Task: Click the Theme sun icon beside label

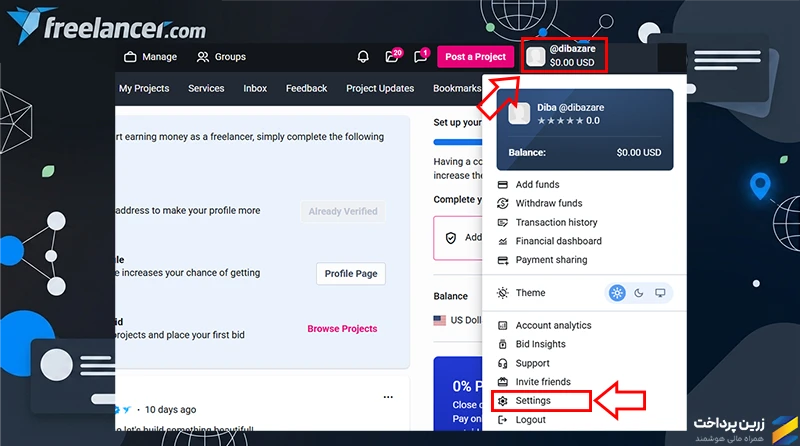Action: (503, 293)
